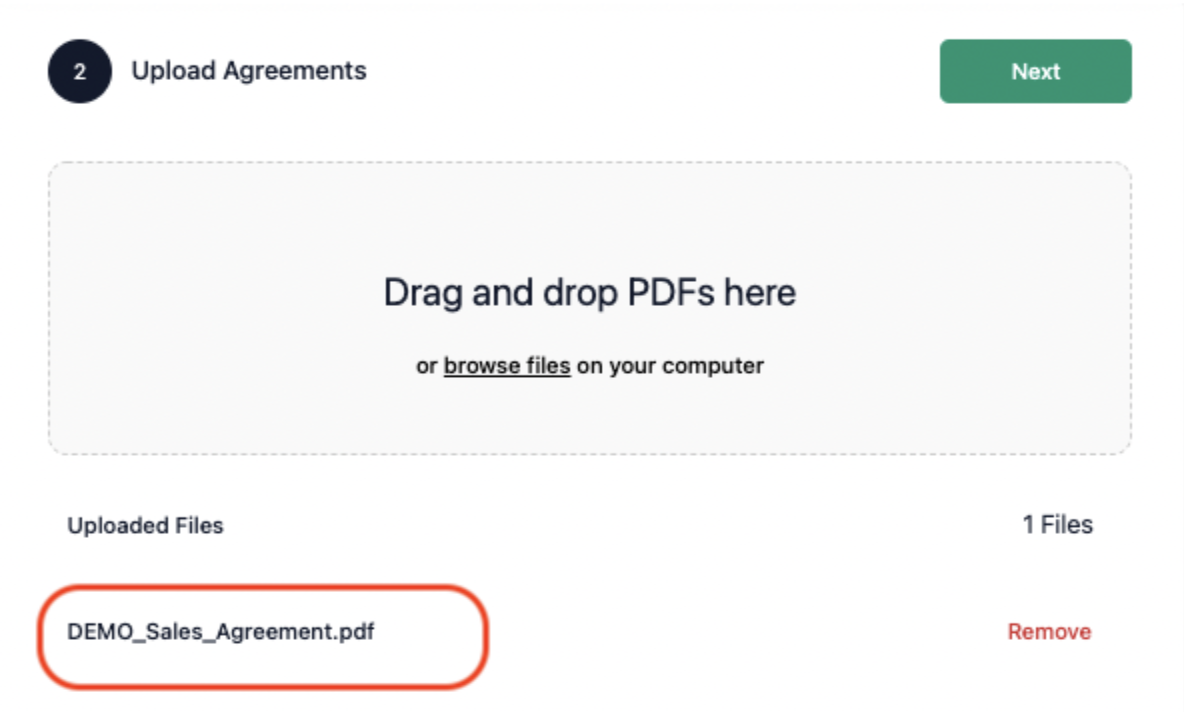Screen dimensions: 1184x712
Task: Click the words on your computer
Action: click(x=670, y=365)
